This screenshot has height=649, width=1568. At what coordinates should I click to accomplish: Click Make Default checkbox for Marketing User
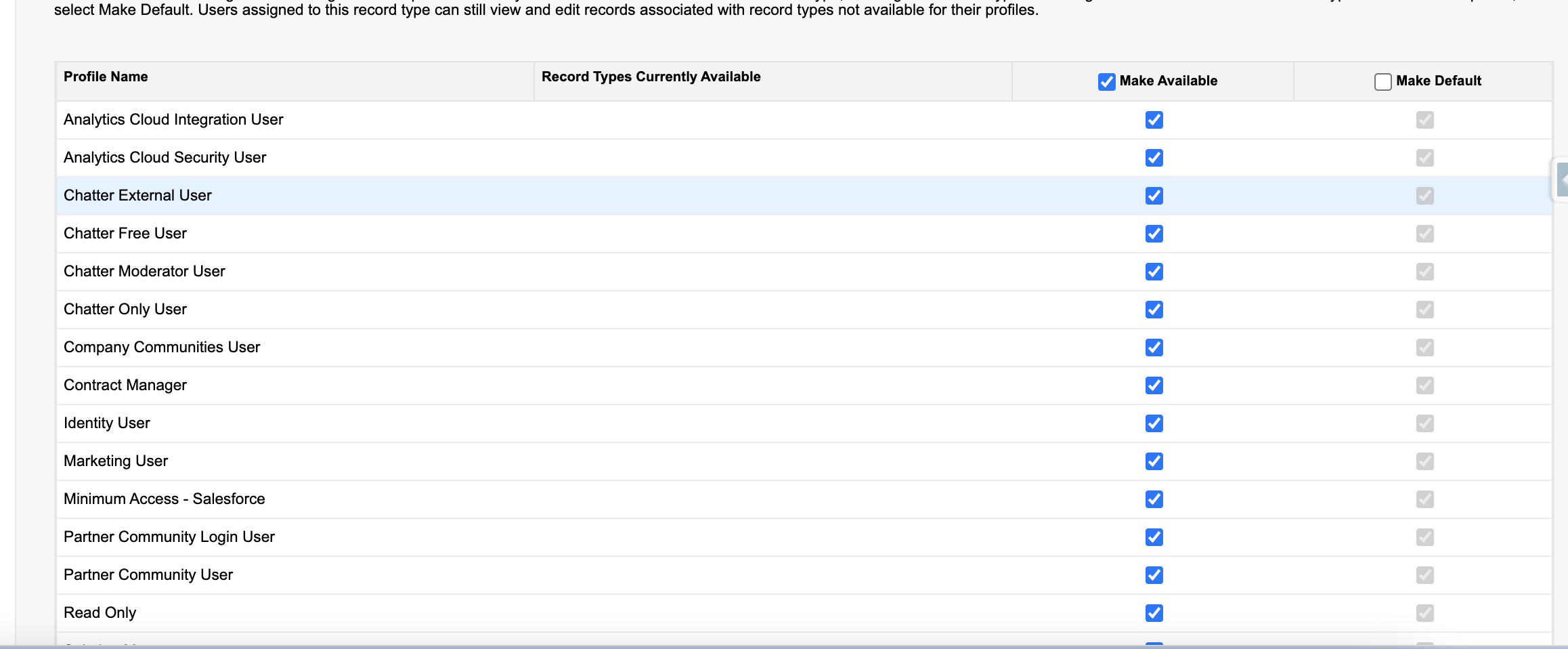pos(1424,461)
